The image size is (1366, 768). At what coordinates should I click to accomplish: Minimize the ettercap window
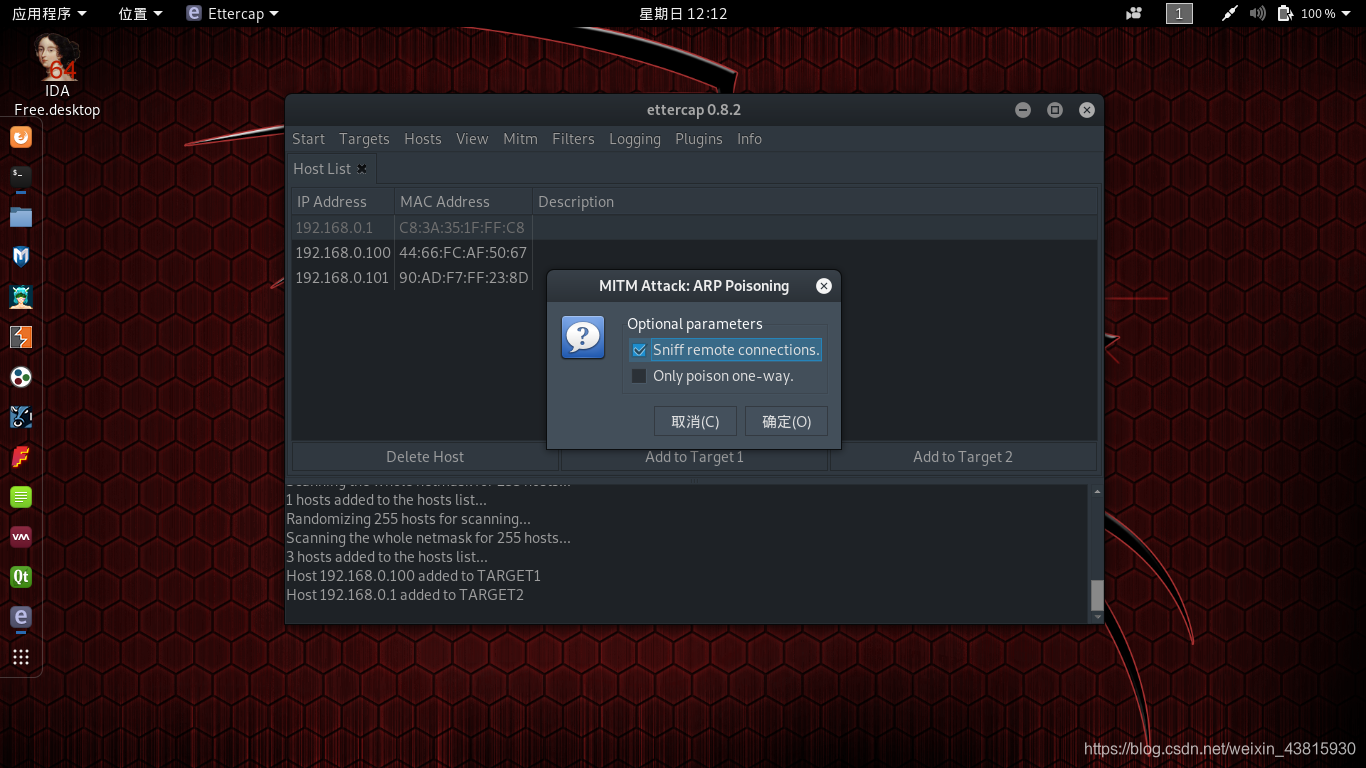[x=1023, y=110]
